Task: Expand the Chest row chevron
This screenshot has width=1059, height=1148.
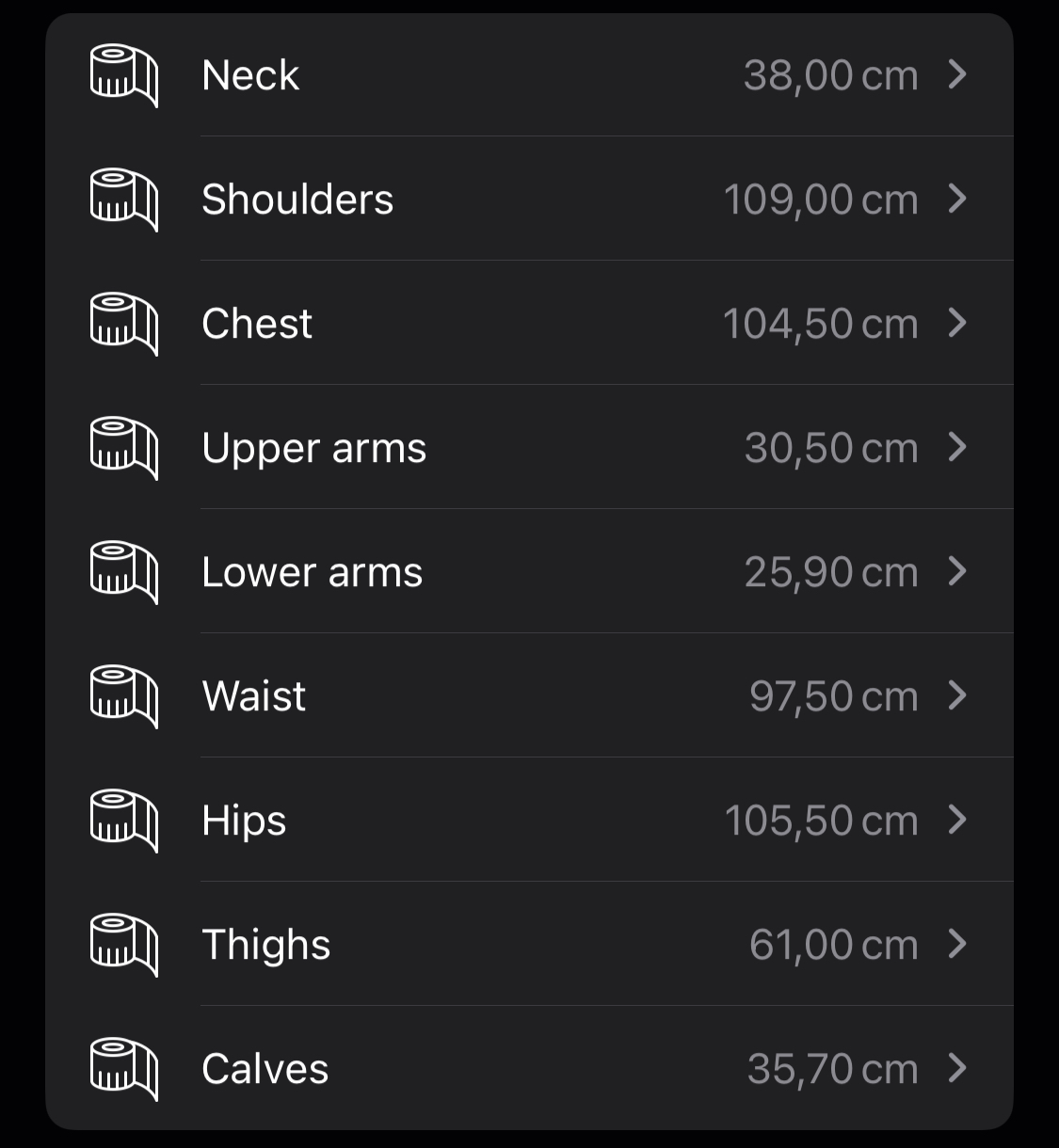Action: click(957, 323)
